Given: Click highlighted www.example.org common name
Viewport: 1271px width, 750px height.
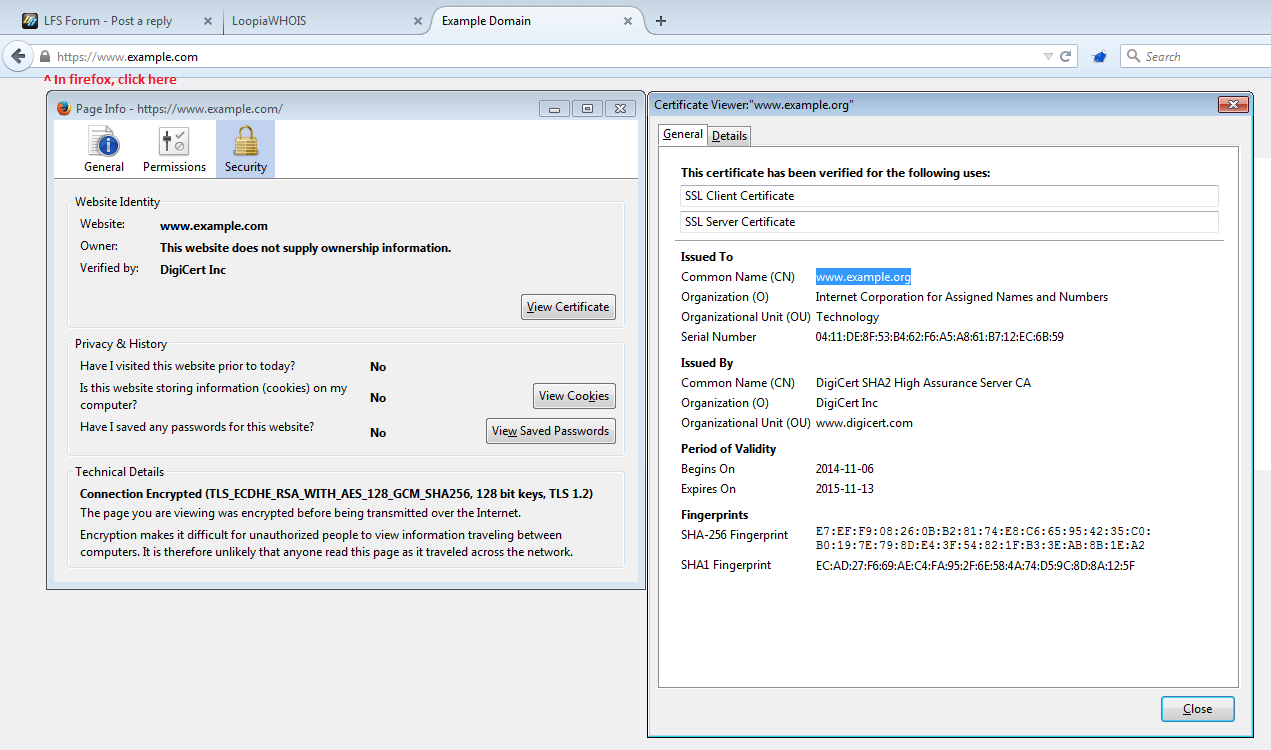Looking at the screenshot, I should pyautogui.click(x=863, y=277).
